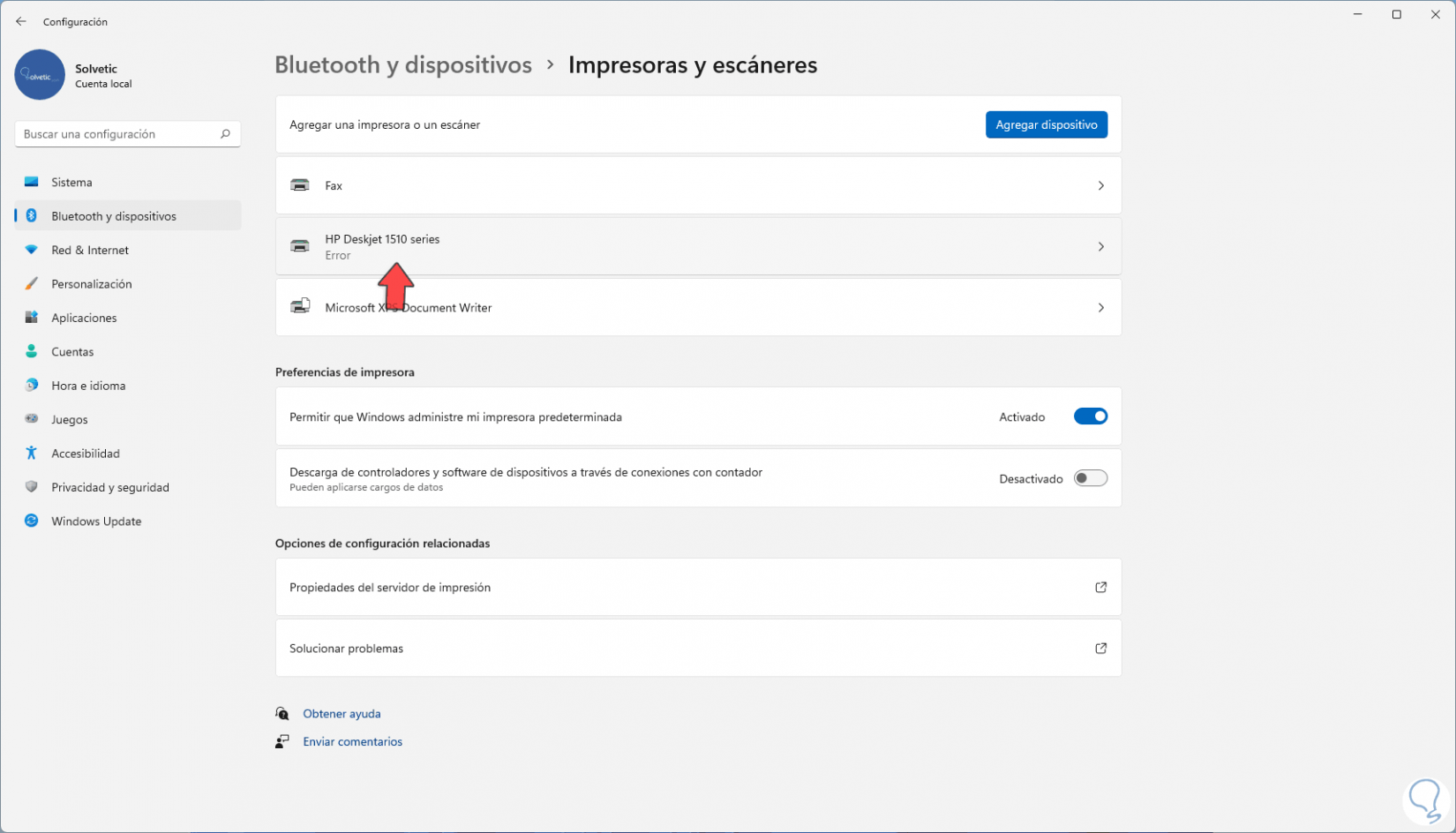Expand Microsoft XPS Document Writer chevron
Image resolution: width=1456 pixels, height=833 pixels.
pos(1100,308)
